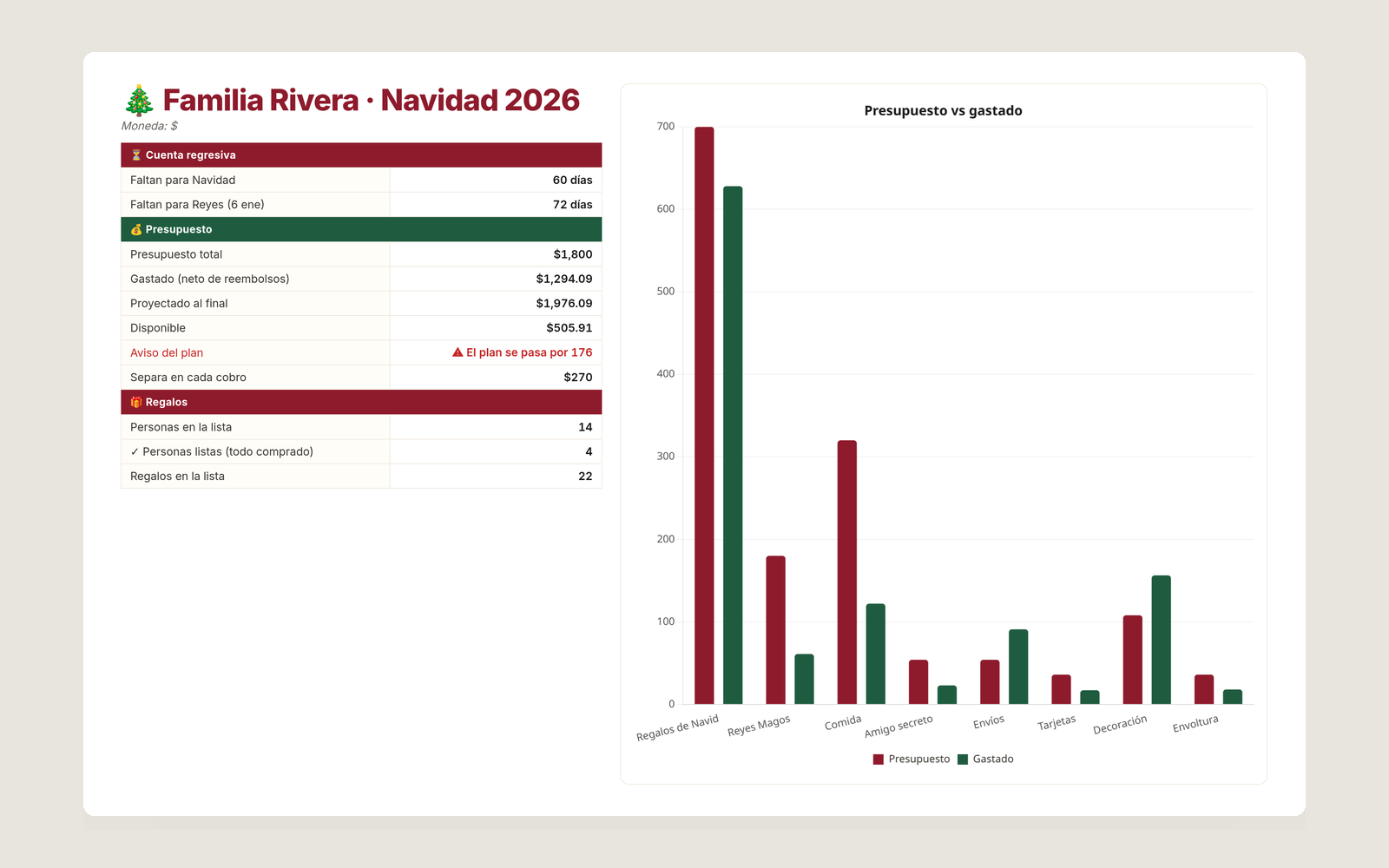Screen dimensions: 1389x868
Task: Select the '$1,976.09' projected value
Action: click(x=564, y=304)
